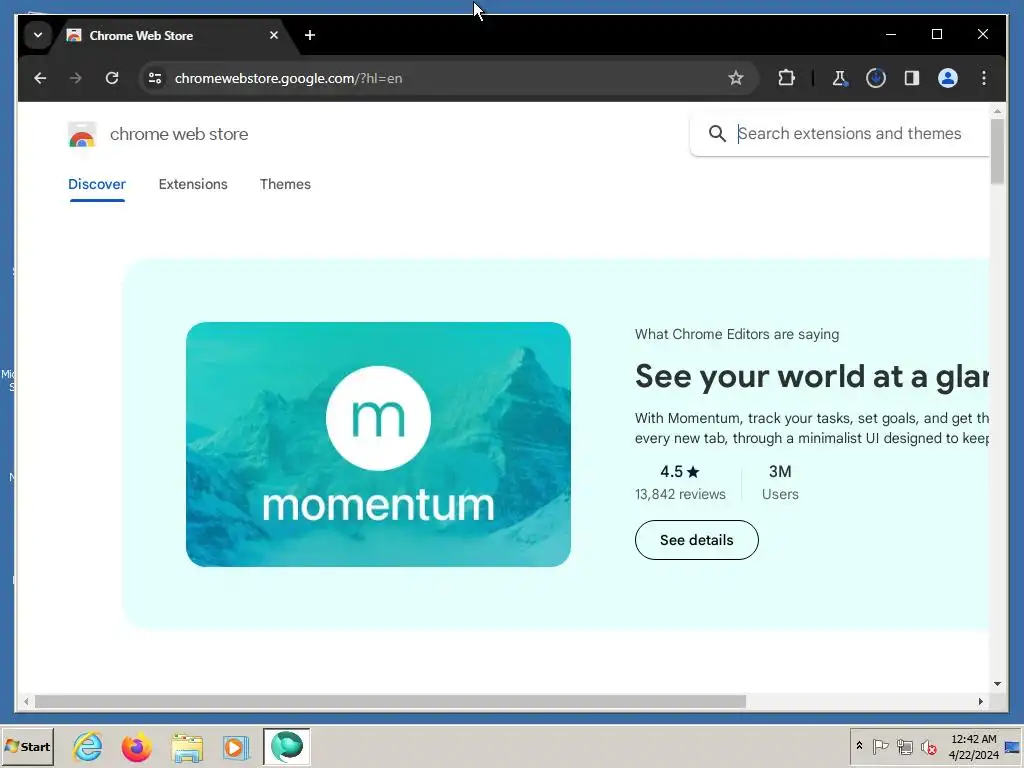
Task: Open a new tab with plus button
Action: point(310,35)
